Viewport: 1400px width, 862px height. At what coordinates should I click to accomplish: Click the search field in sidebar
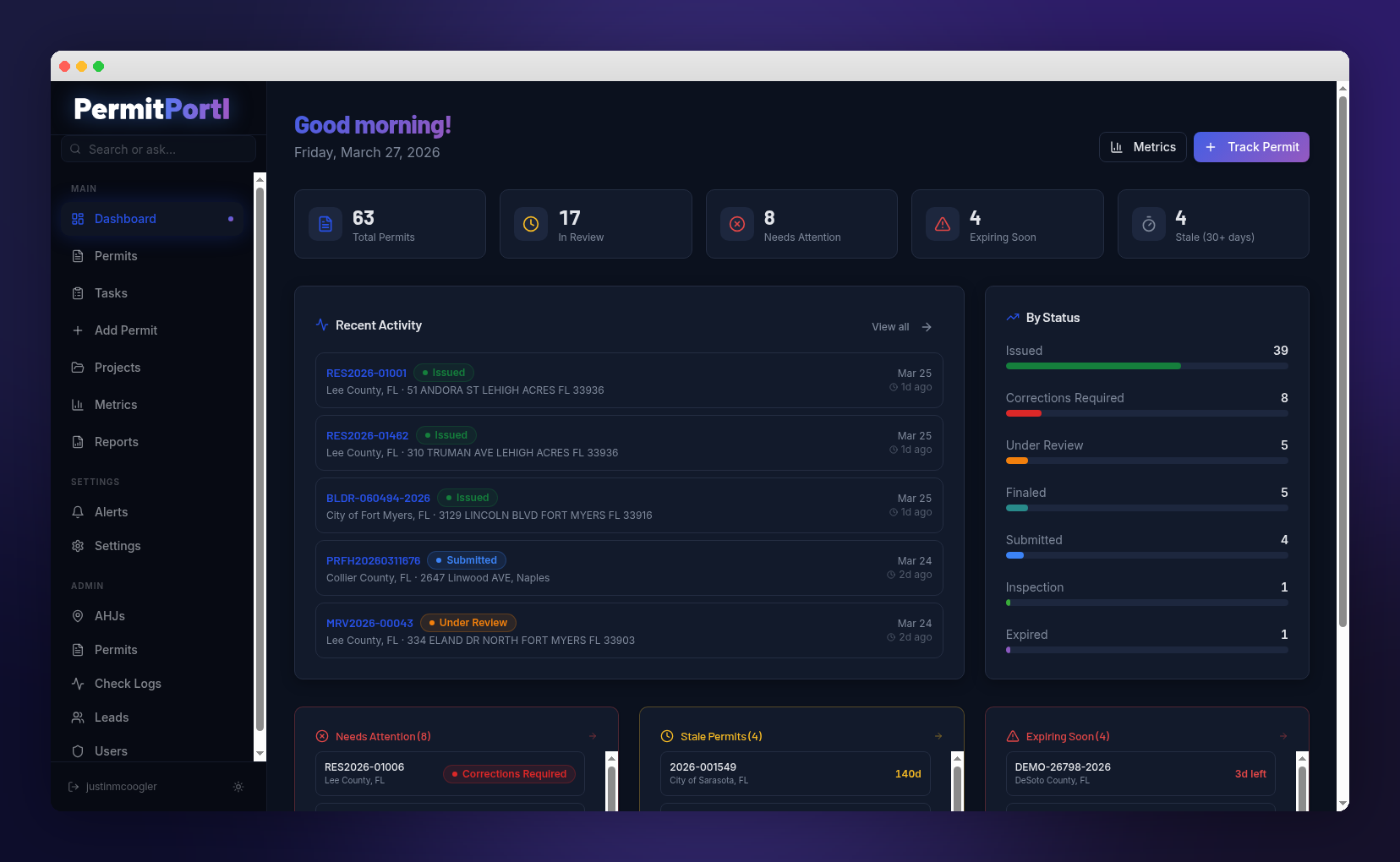tap(158, 150)
